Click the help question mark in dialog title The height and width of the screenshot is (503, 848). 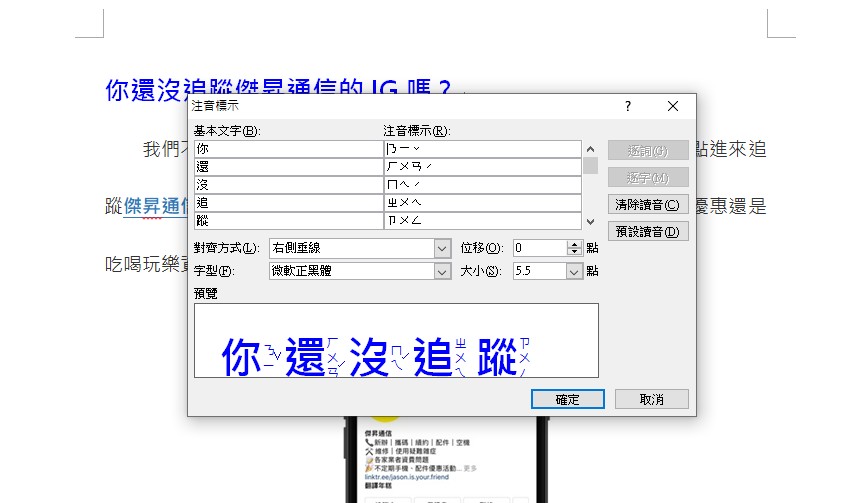(x=628, y=106)
